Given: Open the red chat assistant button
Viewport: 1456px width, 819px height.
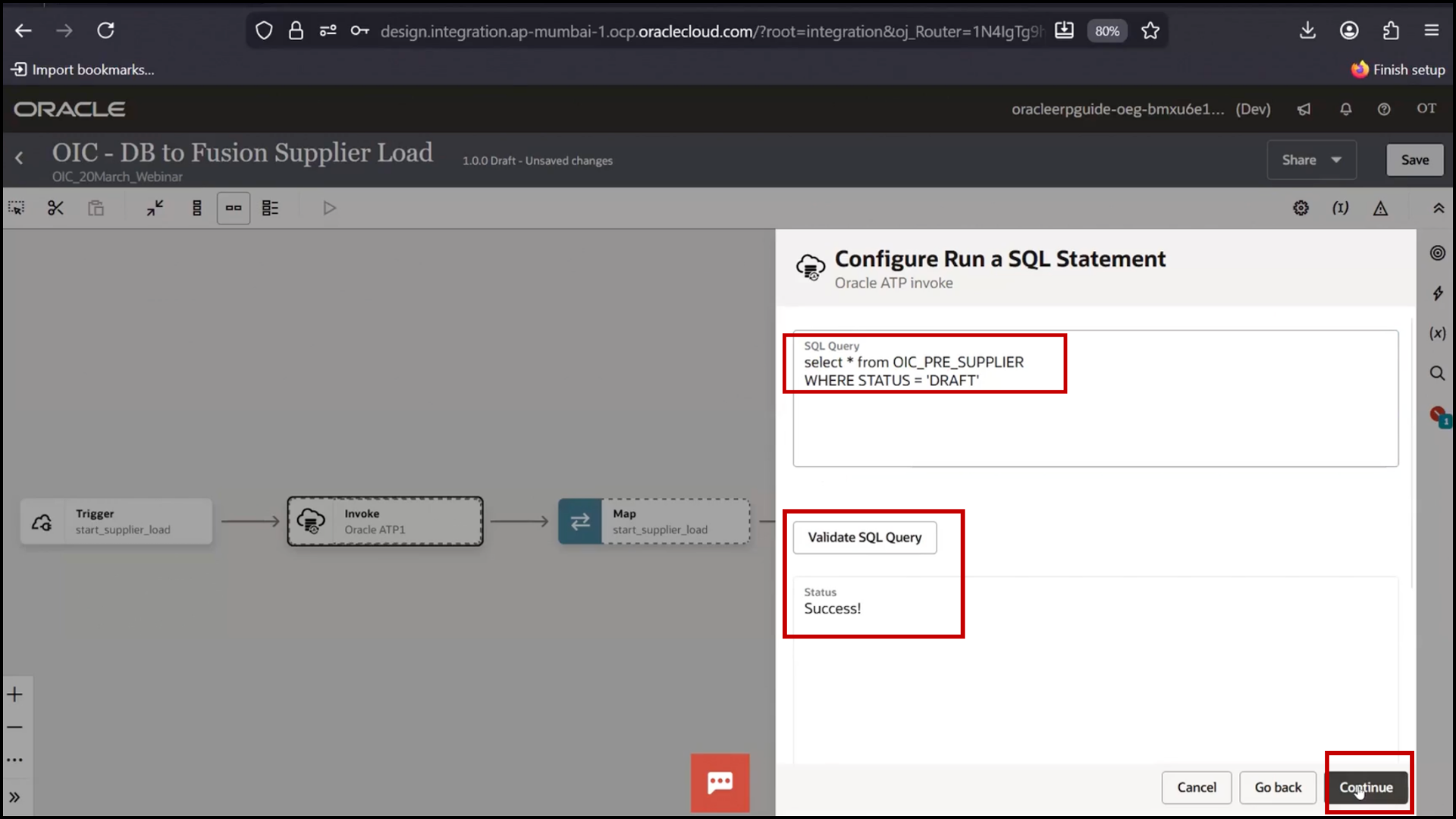Looking at the screenshot, I should click(x=720, y=783).
